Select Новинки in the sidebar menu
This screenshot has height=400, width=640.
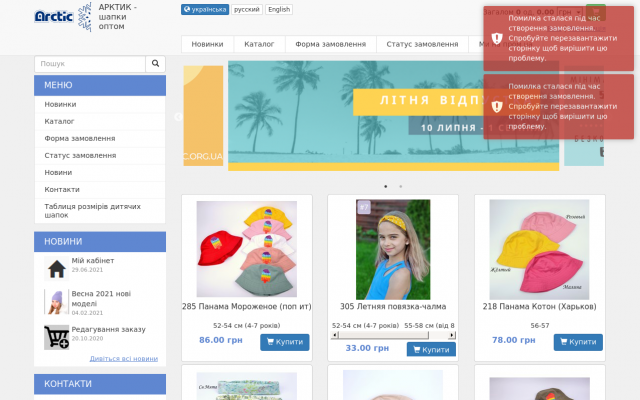point(100,104)
